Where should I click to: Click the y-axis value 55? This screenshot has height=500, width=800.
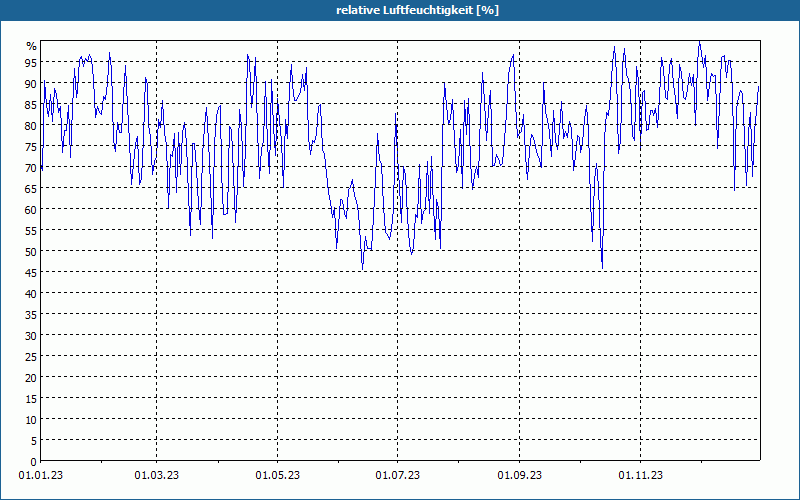[x=31, y=231]
